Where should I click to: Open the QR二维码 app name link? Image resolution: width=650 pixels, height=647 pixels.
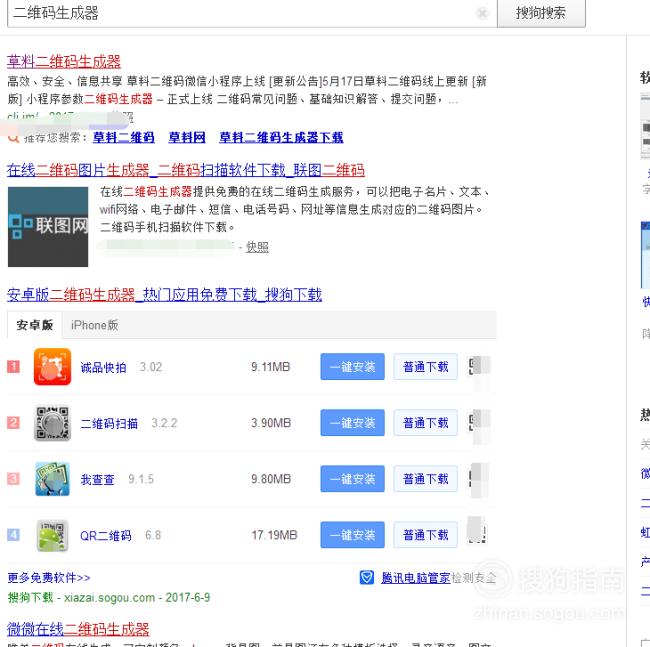(x=106, y=536)
